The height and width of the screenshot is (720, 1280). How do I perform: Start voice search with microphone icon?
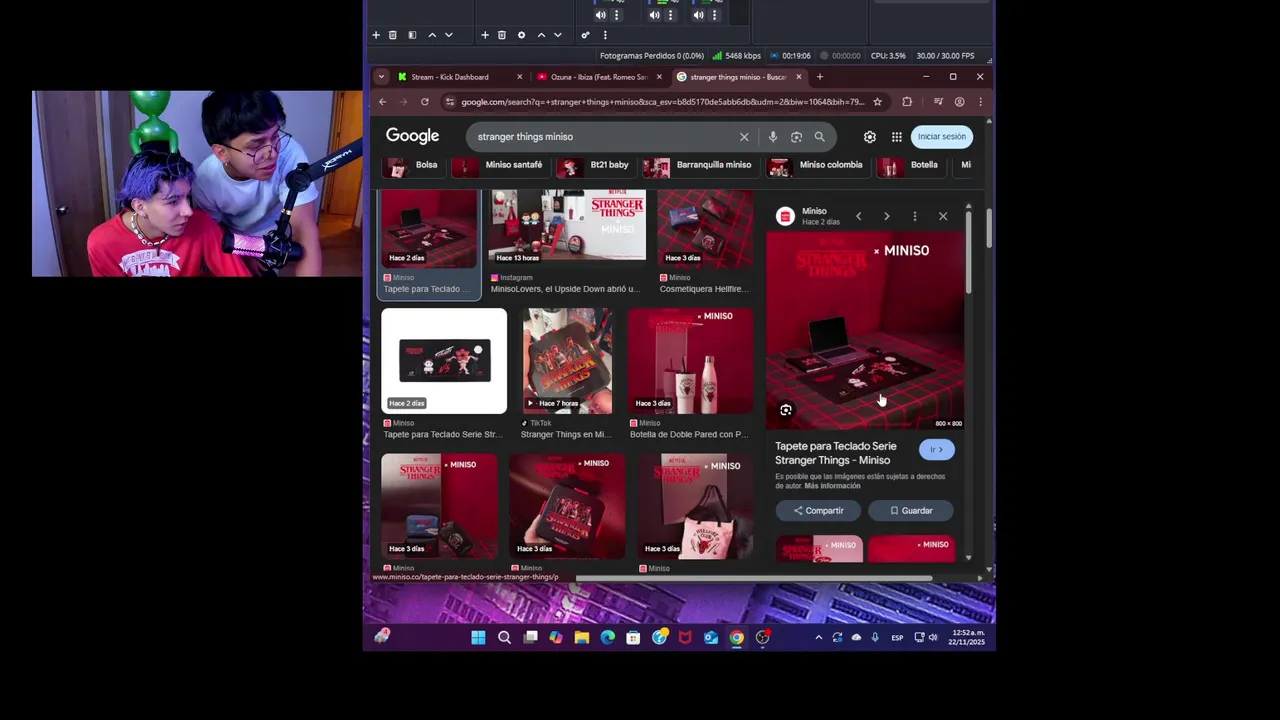(x=772, y=137)
